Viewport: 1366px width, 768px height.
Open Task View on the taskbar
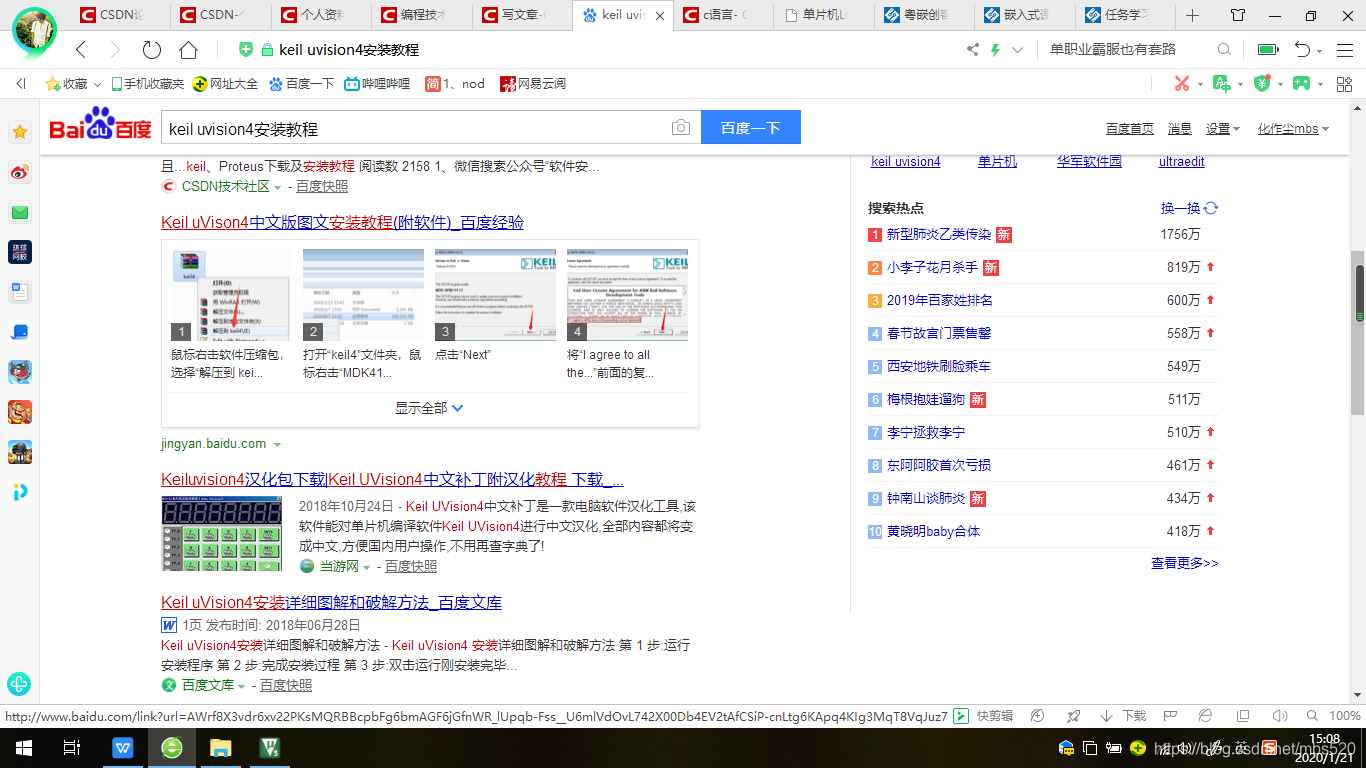(72, 748)
